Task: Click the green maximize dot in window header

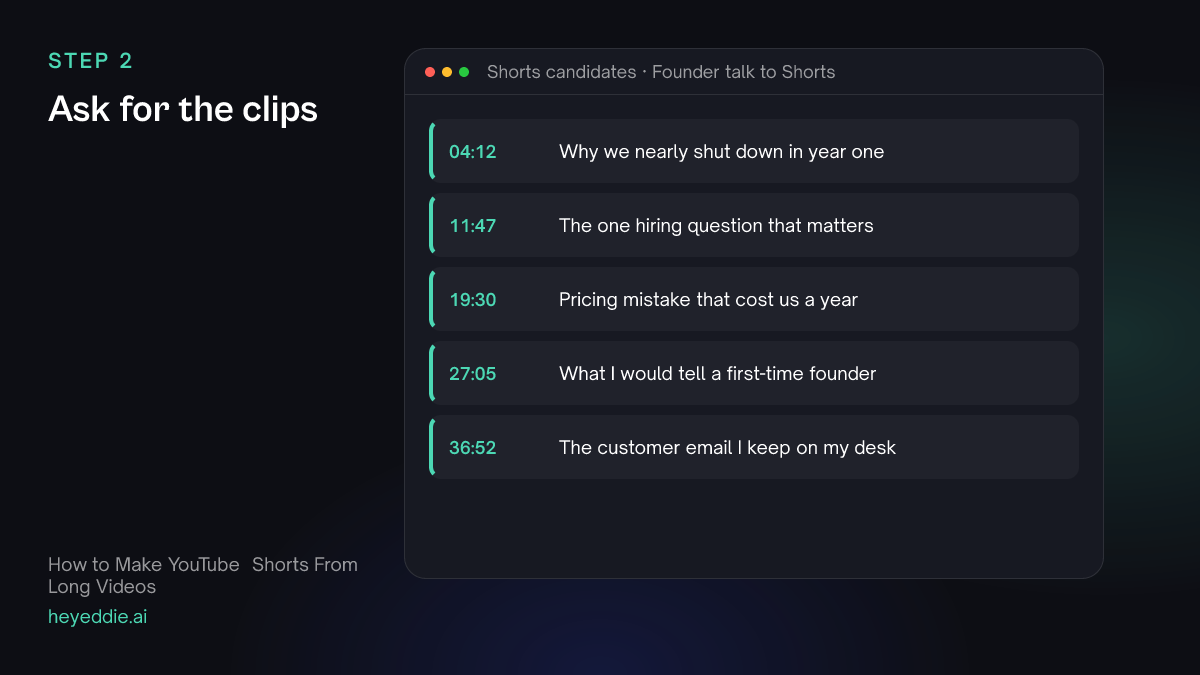Action: pyautogui.click(x=464, y=72)
